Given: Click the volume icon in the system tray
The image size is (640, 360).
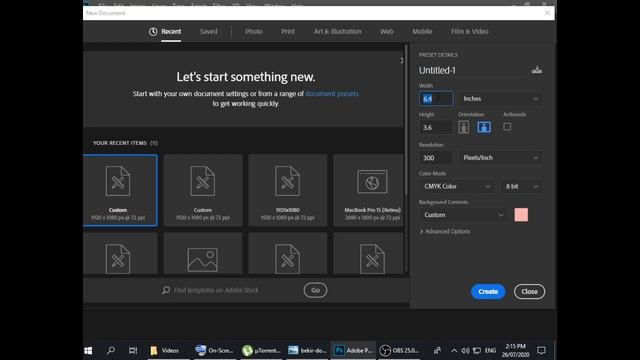Looking at the screenshot, I should pyautogui.click(x=465, y=351).
